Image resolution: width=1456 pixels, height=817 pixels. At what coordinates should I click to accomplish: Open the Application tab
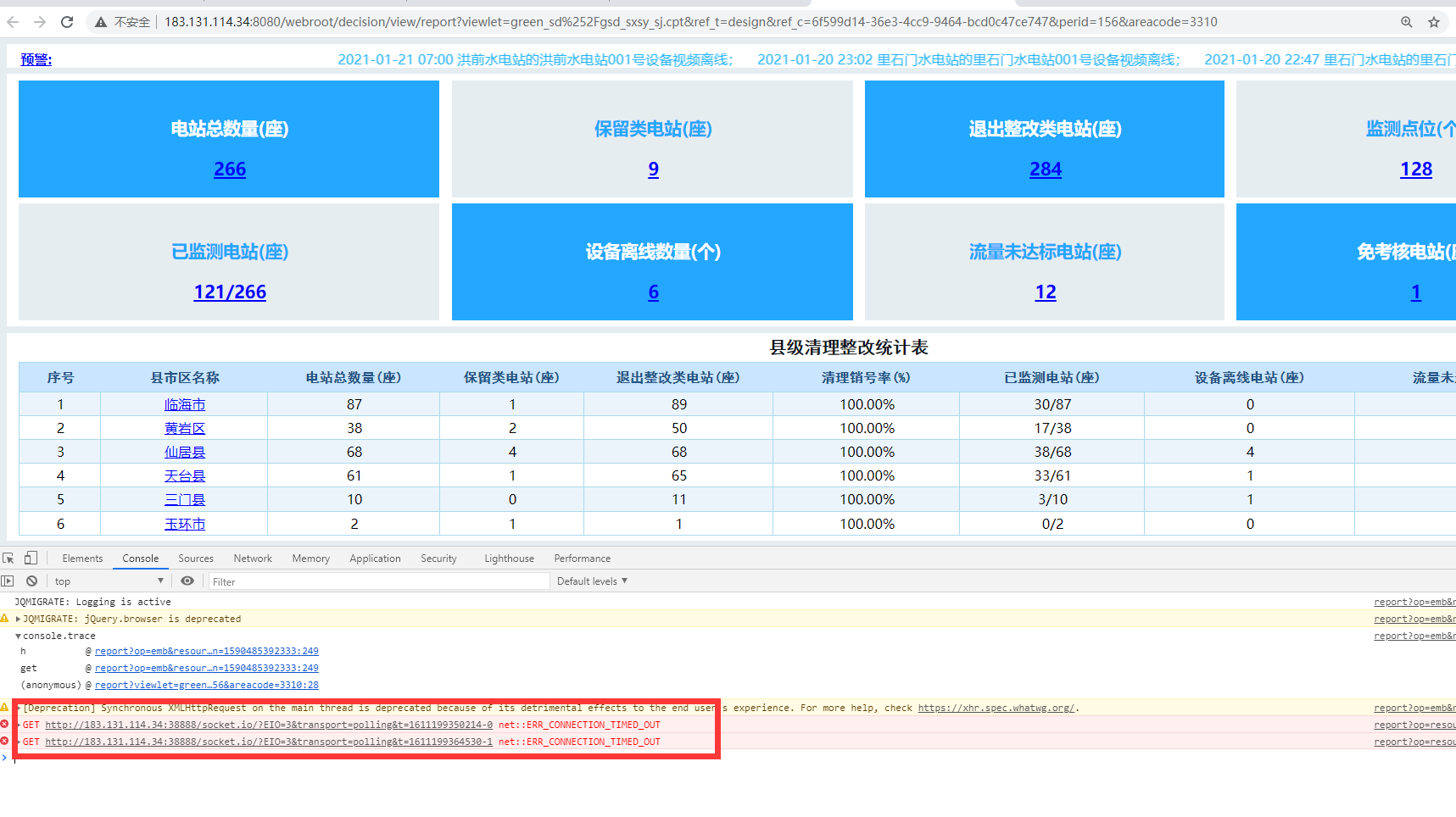pos(375,559)
